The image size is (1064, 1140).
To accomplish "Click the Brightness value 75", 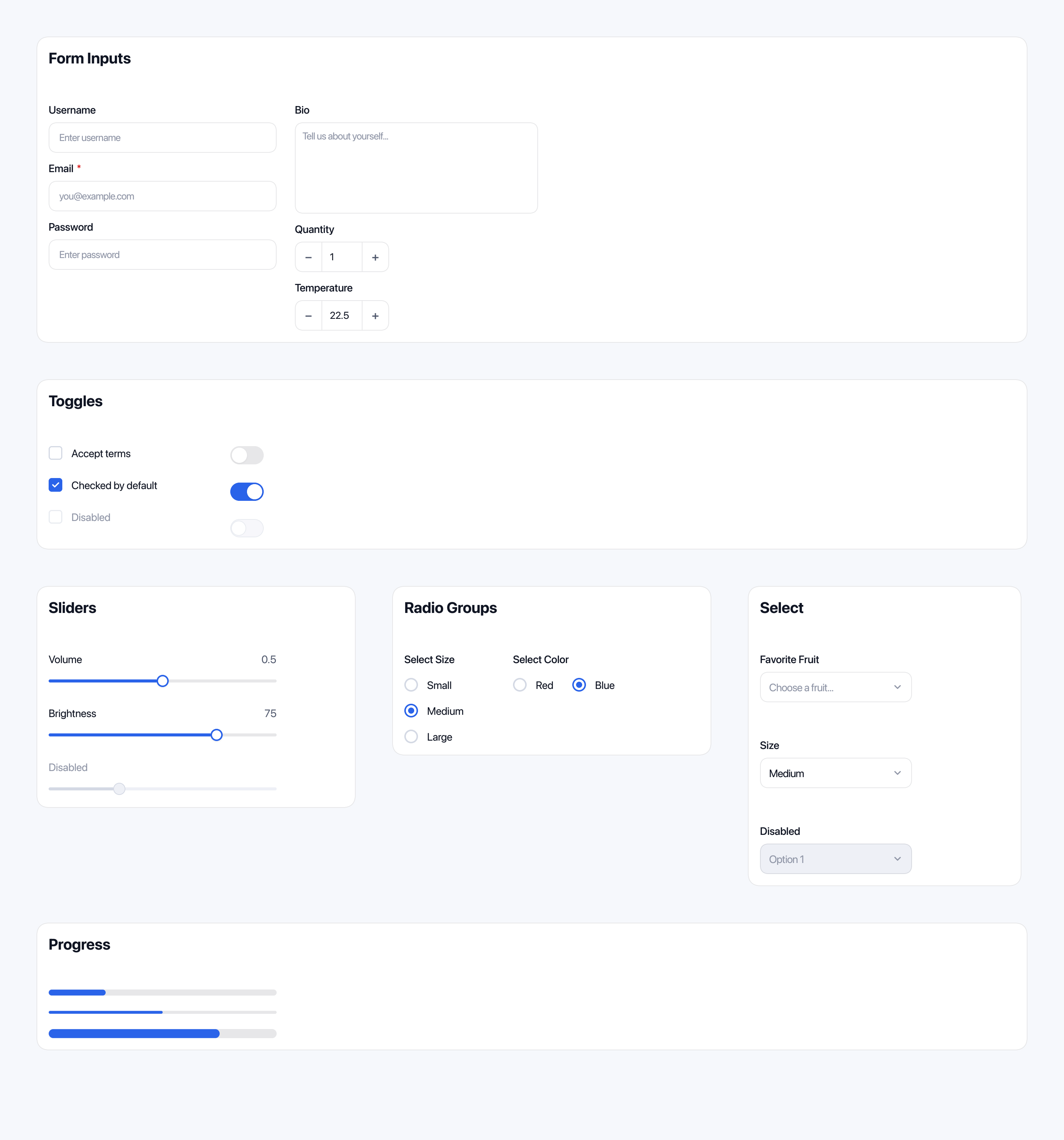I will (270, 713).
